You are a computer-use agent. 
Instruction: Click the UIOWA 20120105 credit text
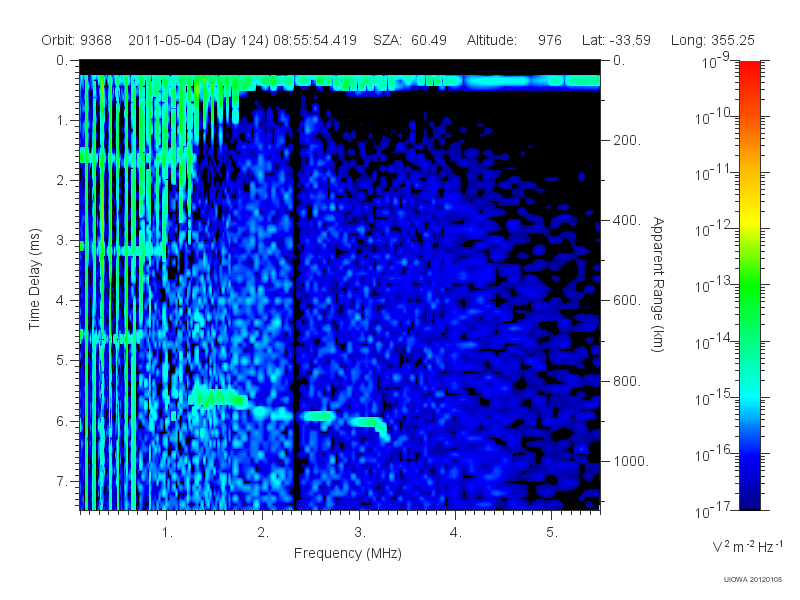point(753,580)
